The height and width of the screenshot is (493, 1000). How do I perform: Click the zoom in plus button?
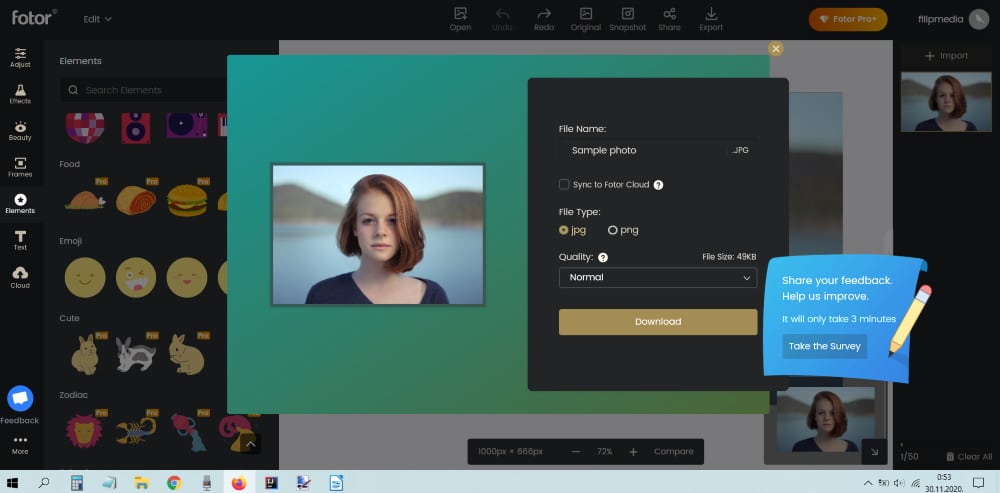(x=633, y=452)
